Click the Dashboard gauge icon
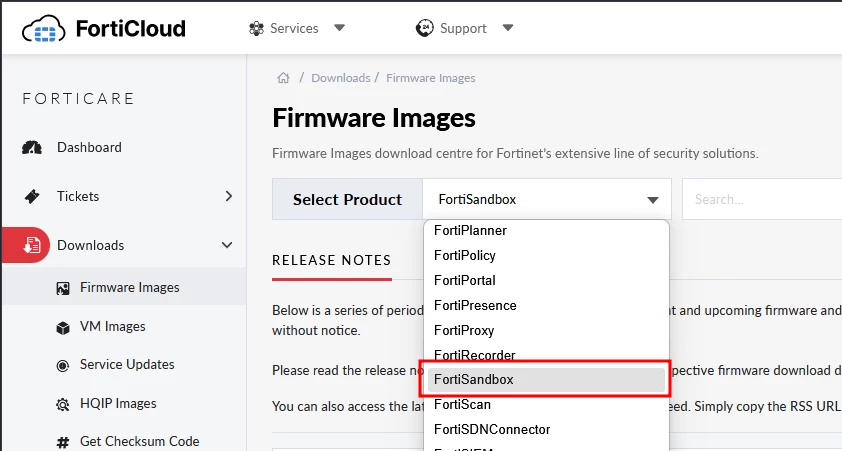842x451 pixels. click(x=32, y=148)
